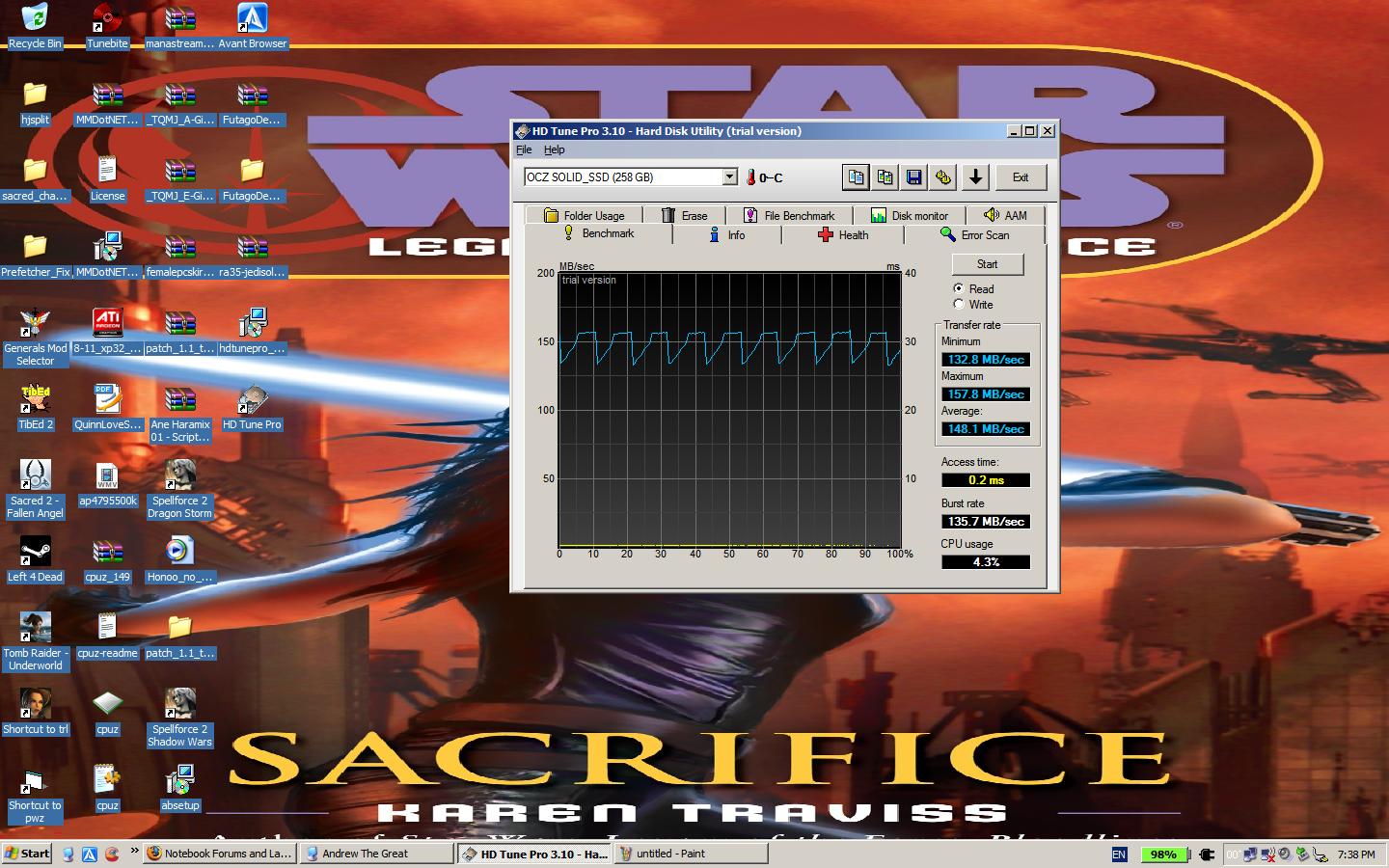Switch to the Error Scan tab
This screenshot has height=868, width=1389.
[974, 234]
